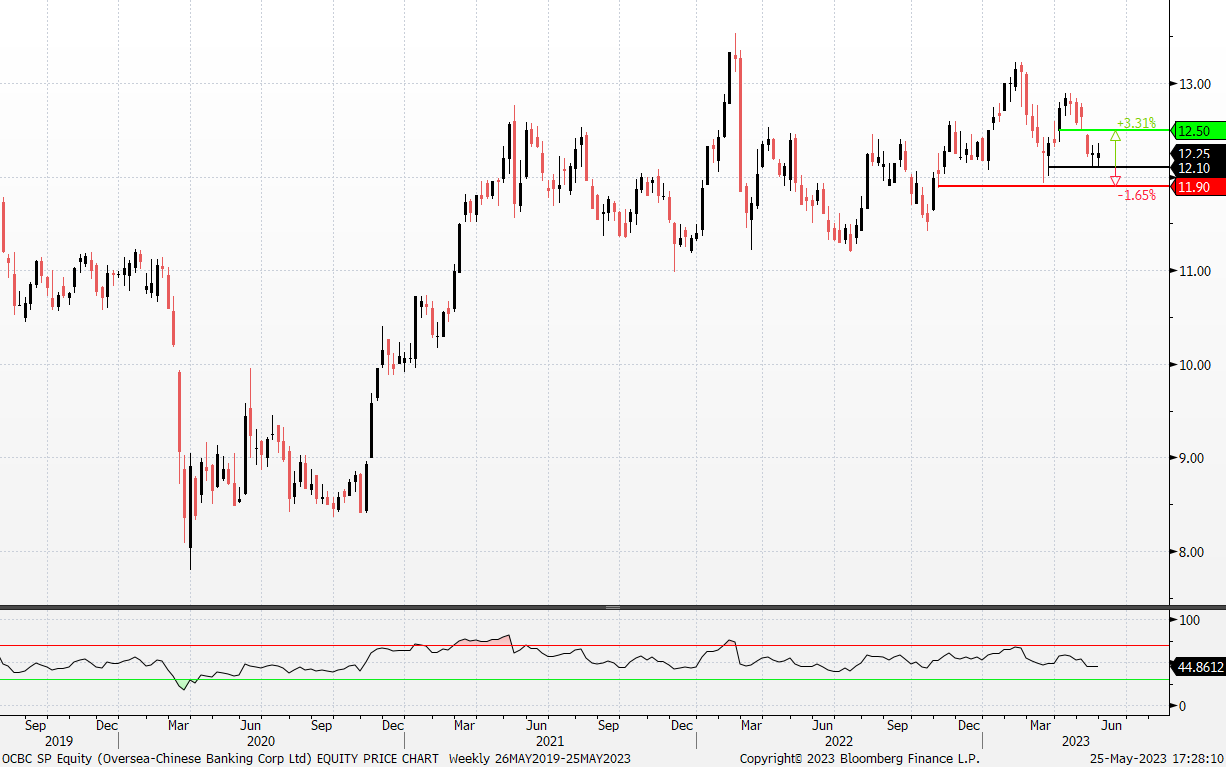The image size is (1226, 767).
Task: Click the black 12.25 last price label
Action: 1196,153
